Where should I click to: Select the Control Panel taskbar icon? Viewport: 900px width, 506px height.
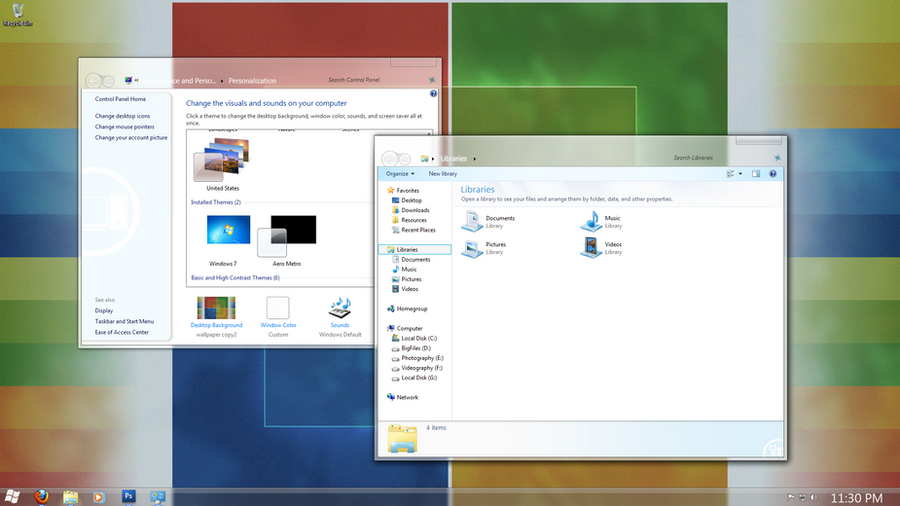[x=157, y=497]
